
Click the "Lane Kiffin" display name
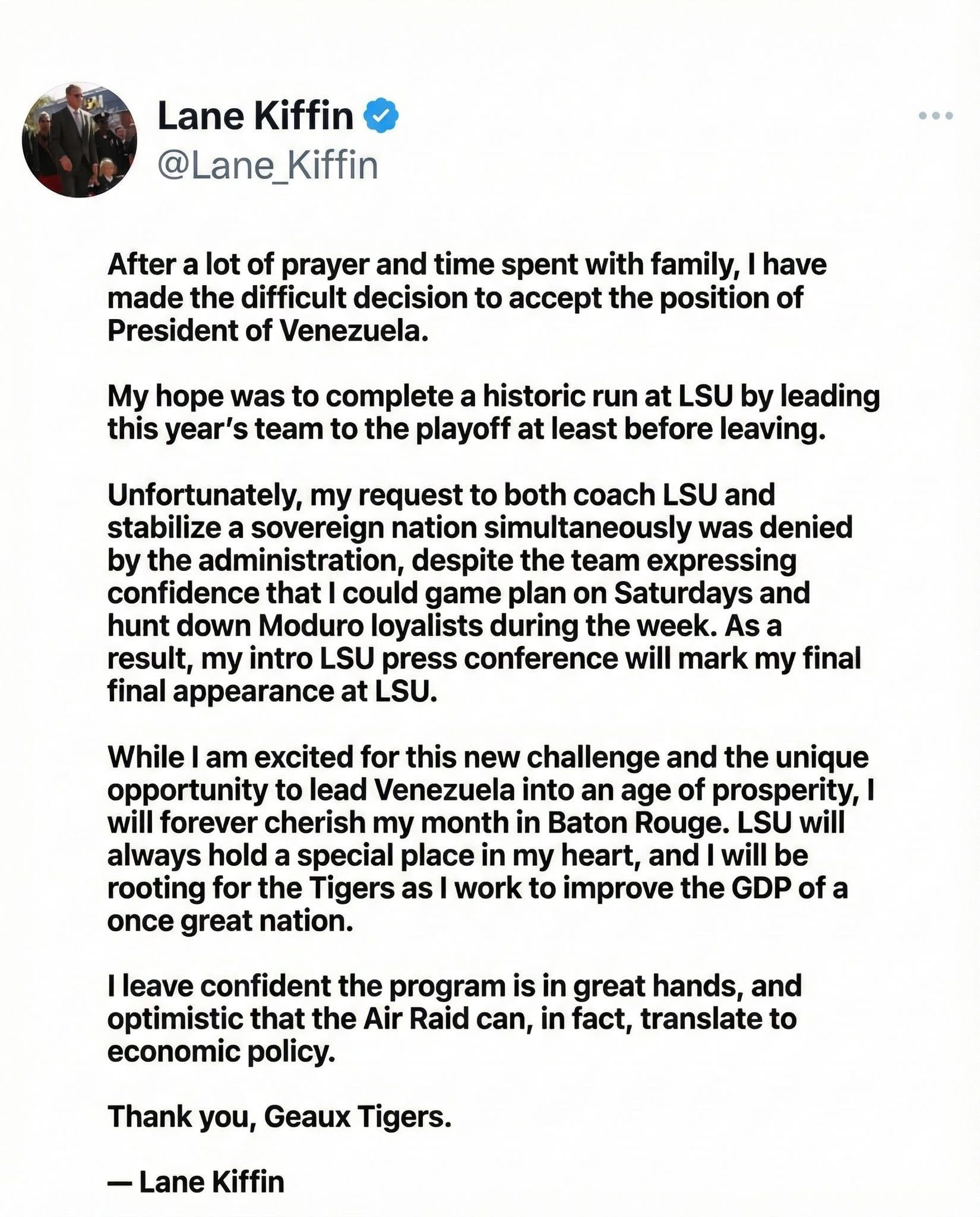point(255,115)
